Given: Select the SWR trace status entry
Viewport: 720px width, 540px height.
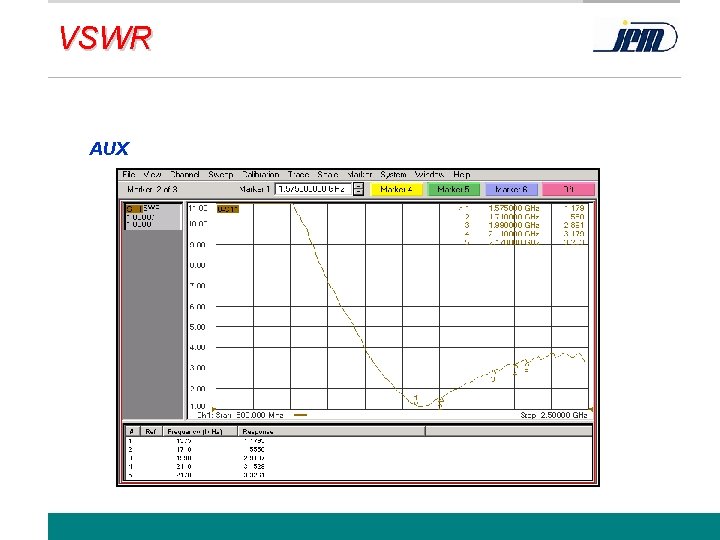Looking at the screenshot, I should pyautogui.click(x=153, y=216).
